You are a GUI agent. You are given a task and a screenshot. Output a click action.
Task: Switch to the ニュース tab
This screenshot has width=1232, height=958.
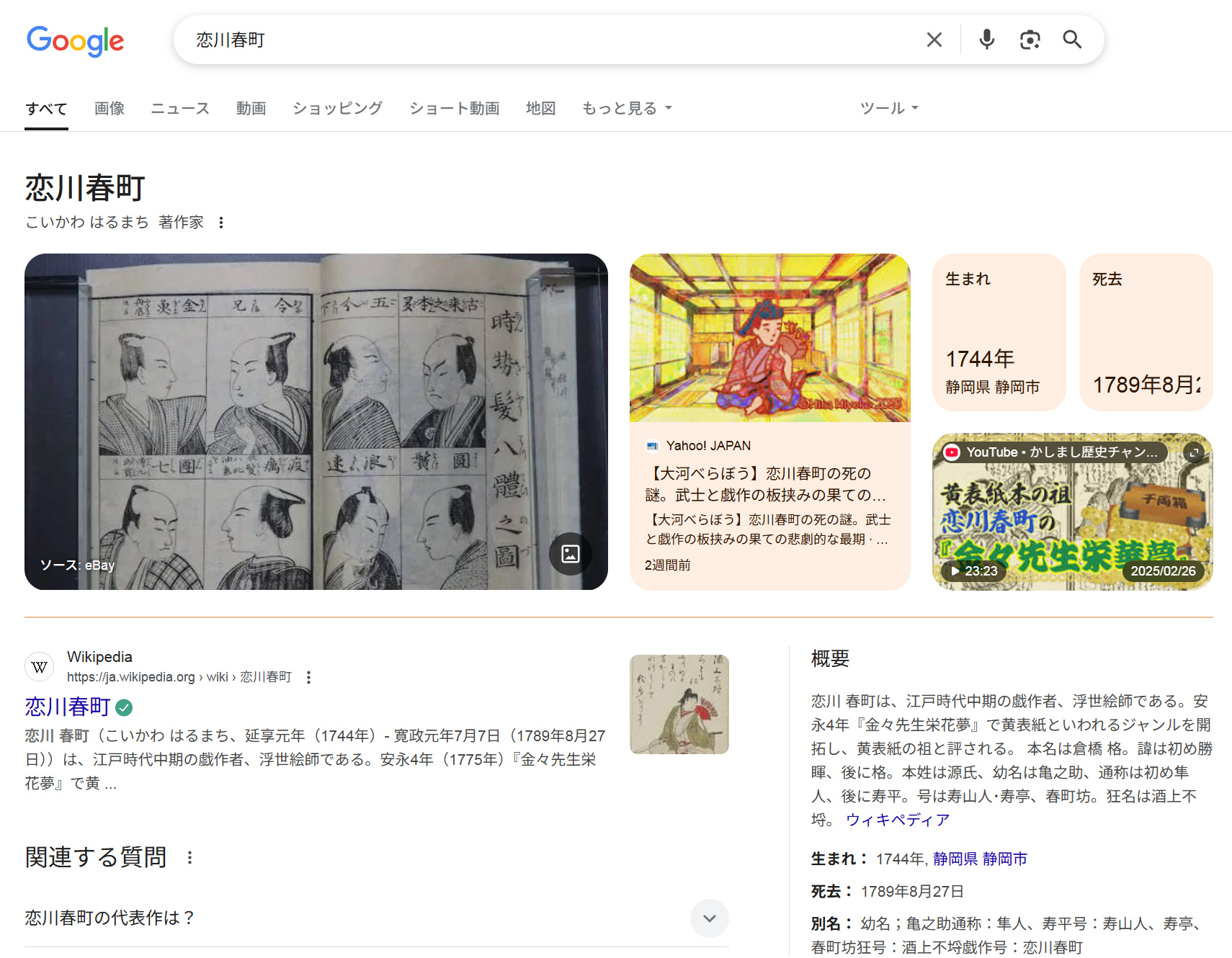tap(180, 108)
